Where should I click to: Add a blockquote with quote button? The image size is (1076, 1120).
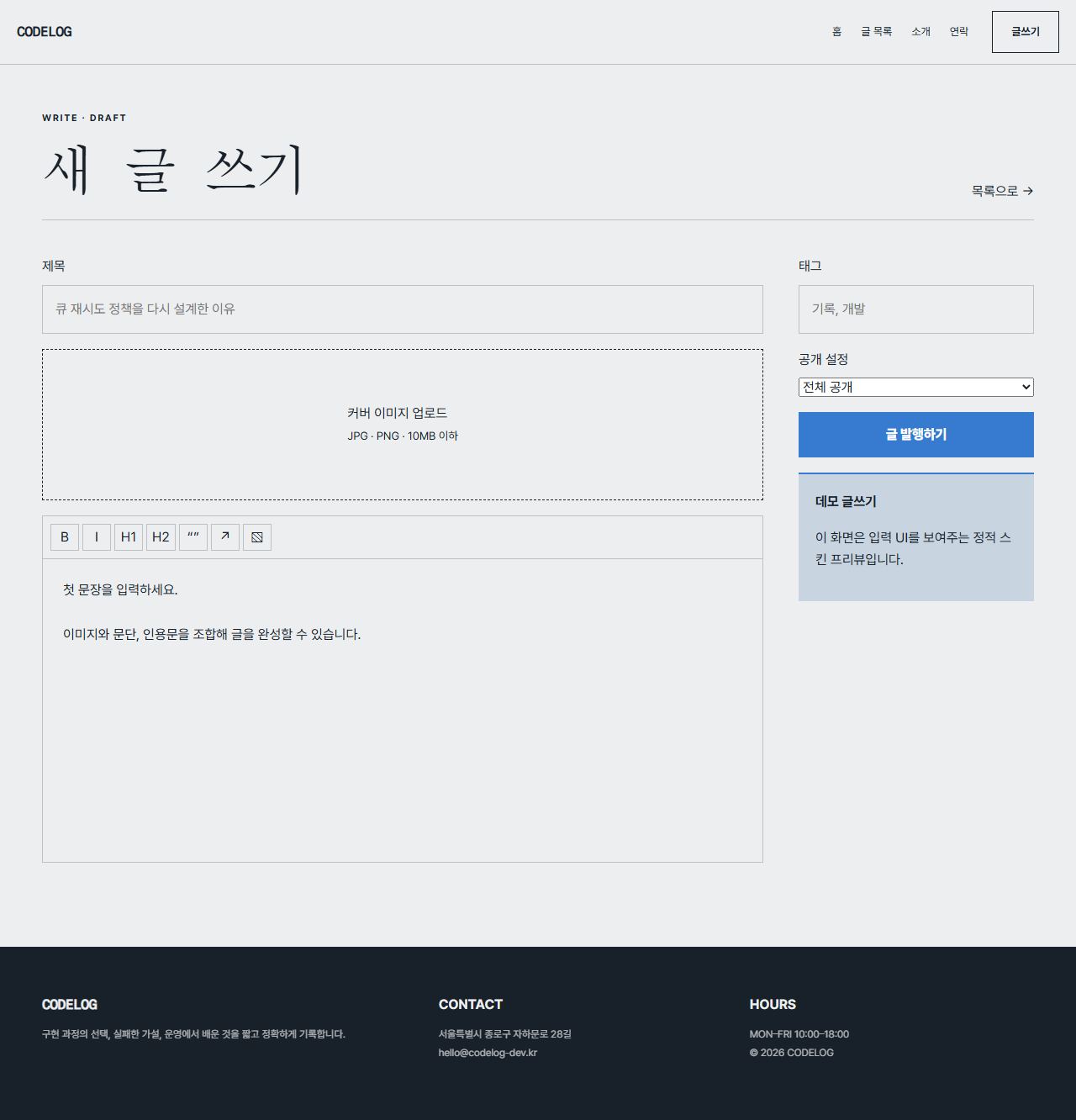pyautogui.click(x=193, y=537)
